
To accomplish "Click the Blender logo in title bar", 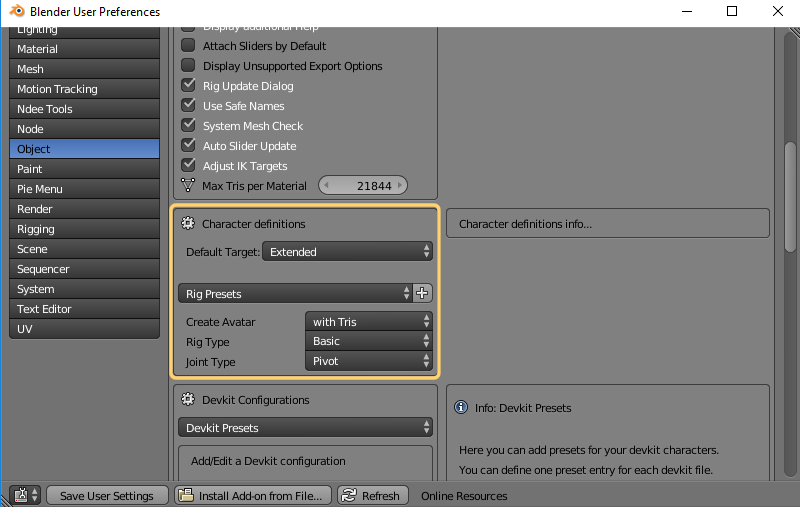I will (x=16, y=11).
